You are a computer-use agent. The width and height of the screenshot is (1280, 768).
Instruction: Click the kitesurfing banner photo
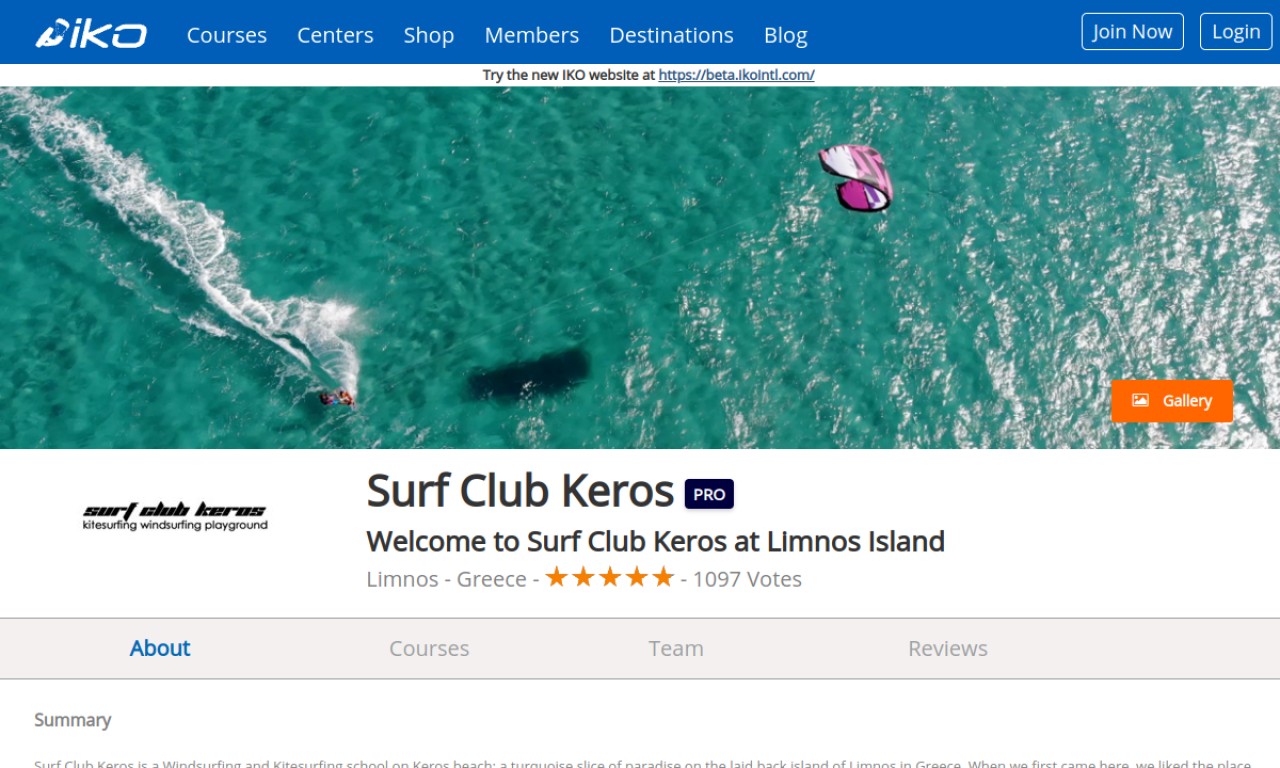(x=640, y=267)
